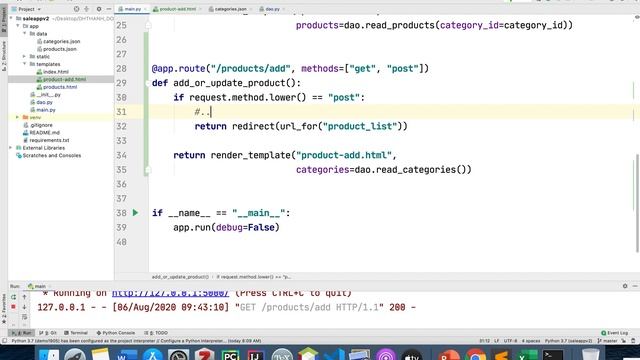Open the Structure tool window strip

tap(4, 56)
